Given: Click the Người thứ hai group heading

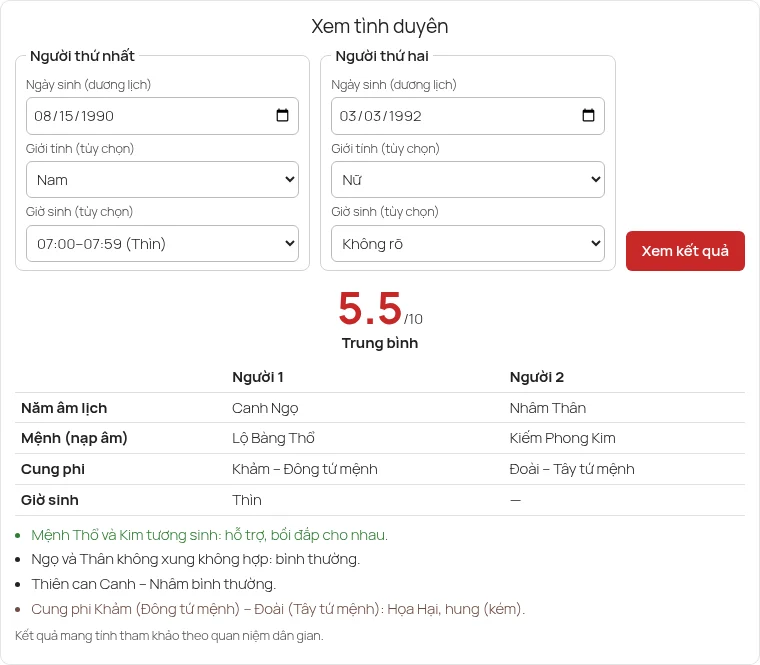Looking at the screenshot, I should pos(382,56).
